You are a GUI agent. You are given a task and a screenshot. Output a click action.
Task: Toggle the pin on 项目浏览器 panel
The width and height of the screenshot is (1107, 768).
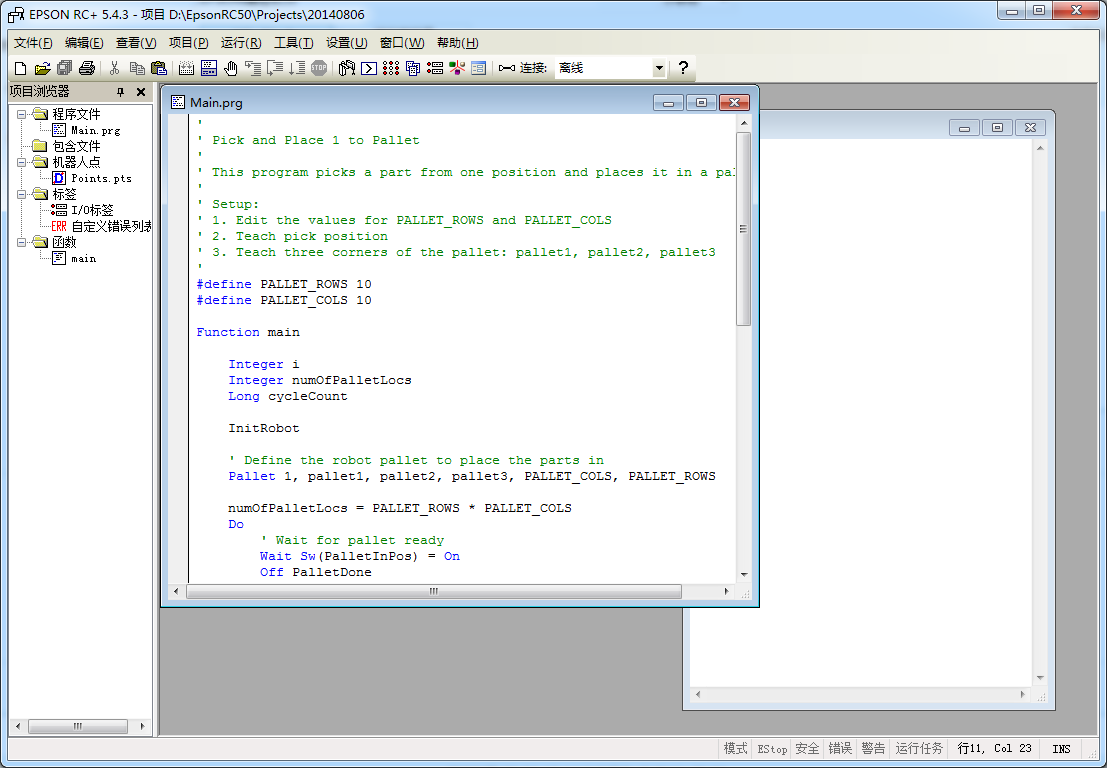click(121, 92)
